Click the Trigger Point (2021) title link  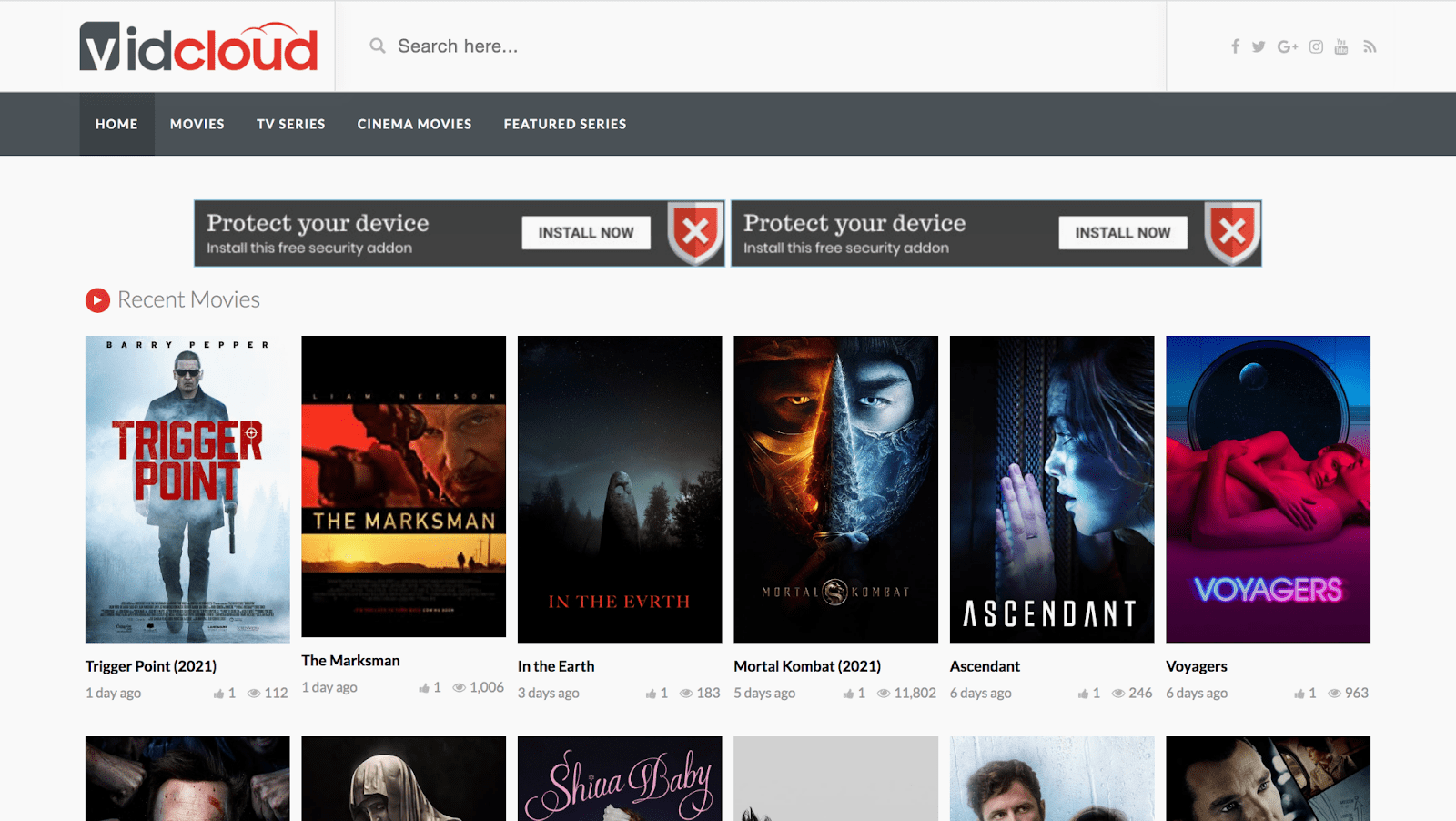[x=151, y=666]
